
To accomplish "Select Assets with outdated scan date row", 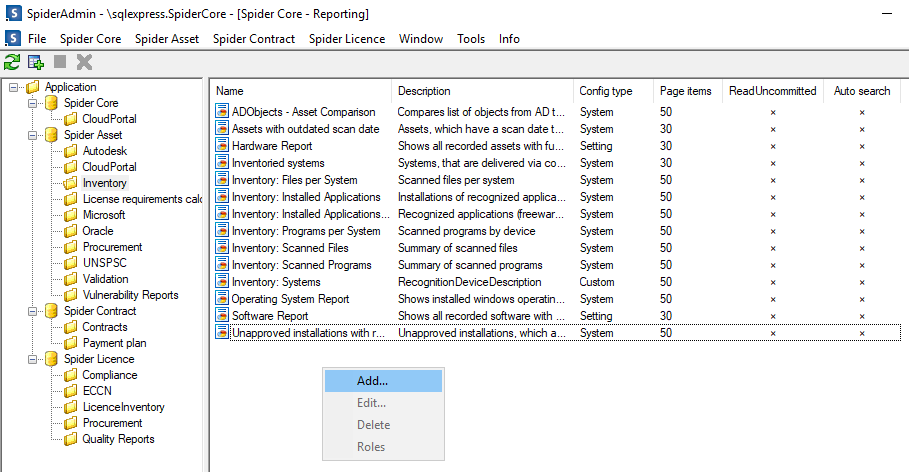I will coord(557,129).
